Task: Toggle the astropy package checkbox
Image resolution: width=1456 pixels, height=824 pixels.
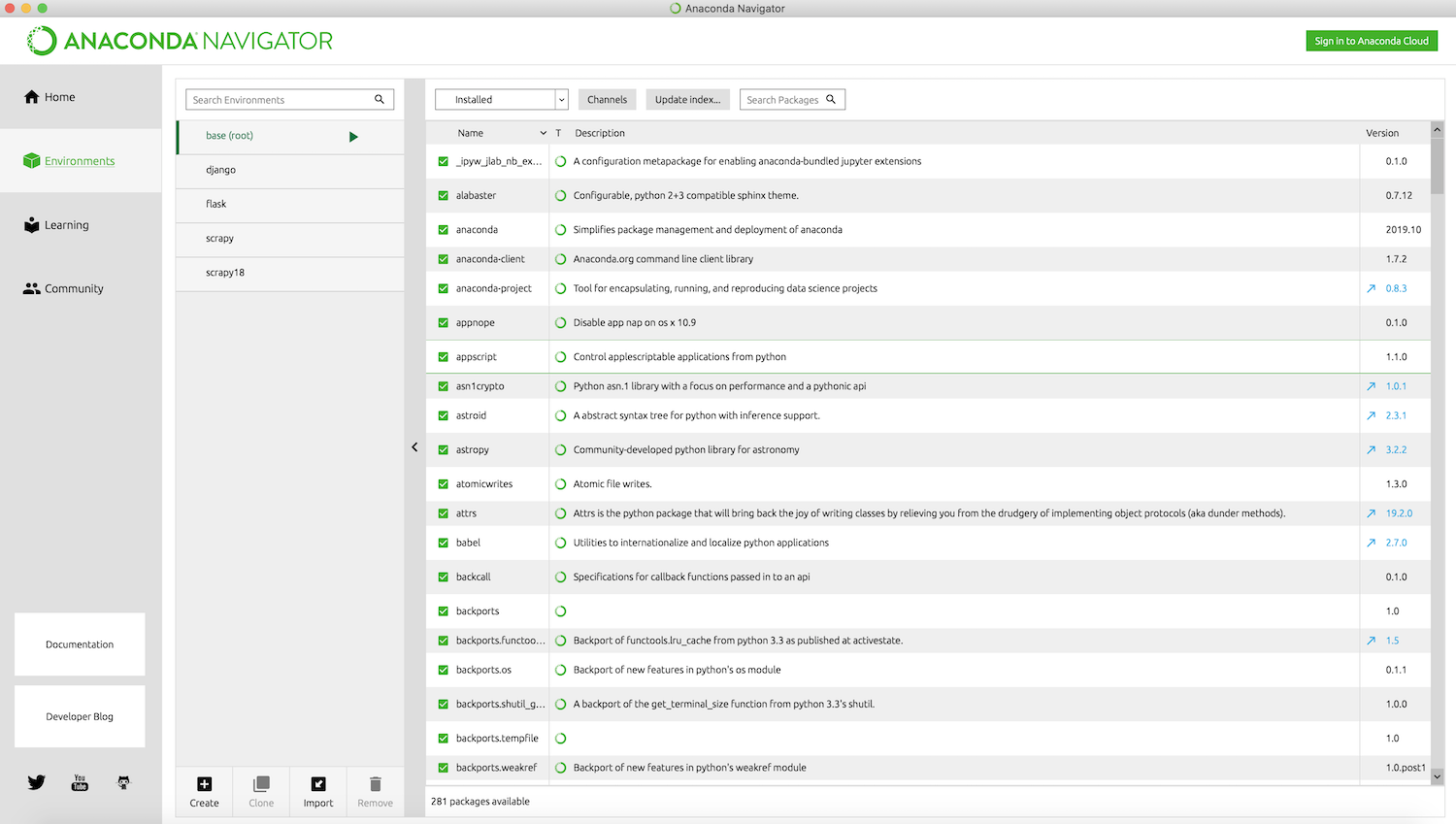Action: (444, 450)
